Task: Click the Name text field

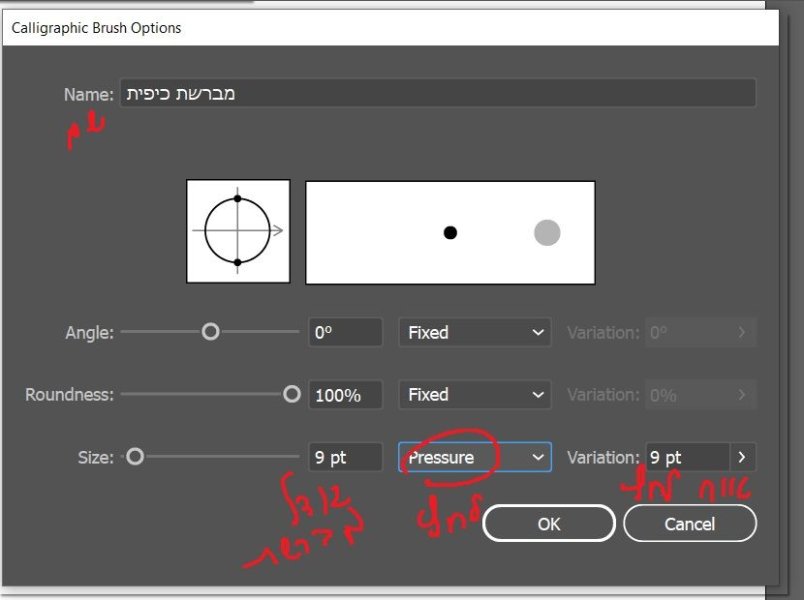Action: 437,94
